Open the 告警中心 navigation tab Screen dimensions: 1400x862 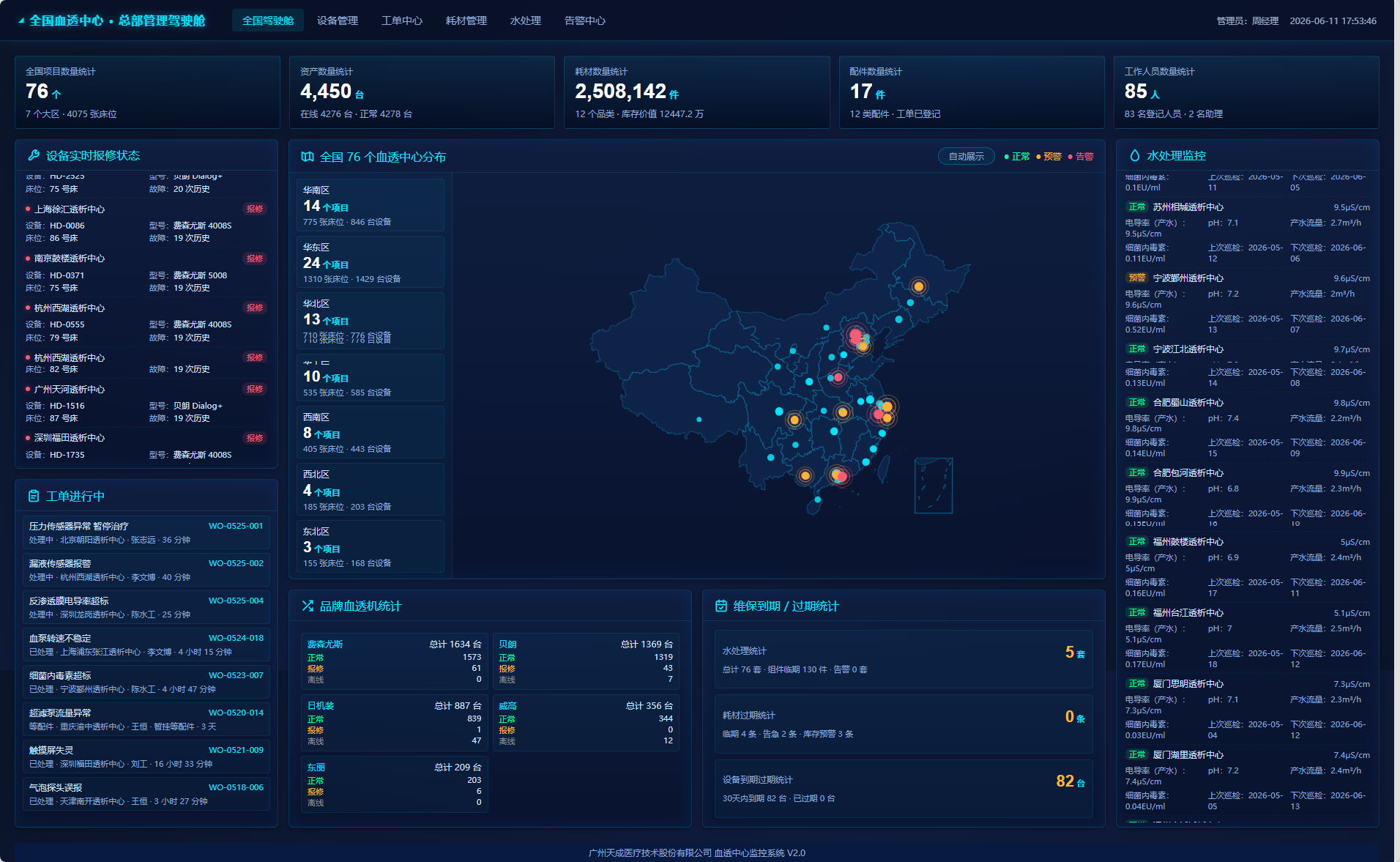585,21
